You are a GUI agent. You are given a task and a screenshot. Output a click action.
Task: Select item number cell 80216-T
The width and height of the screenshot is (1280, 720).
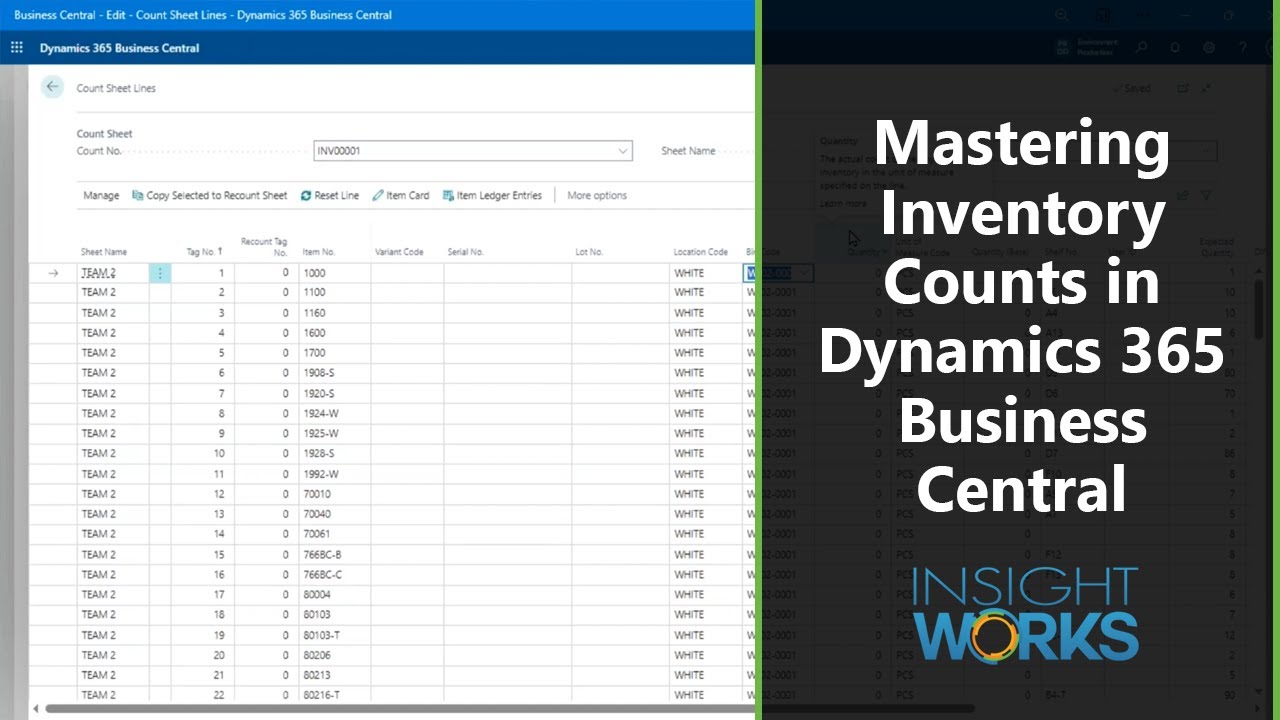click(335, 695)
